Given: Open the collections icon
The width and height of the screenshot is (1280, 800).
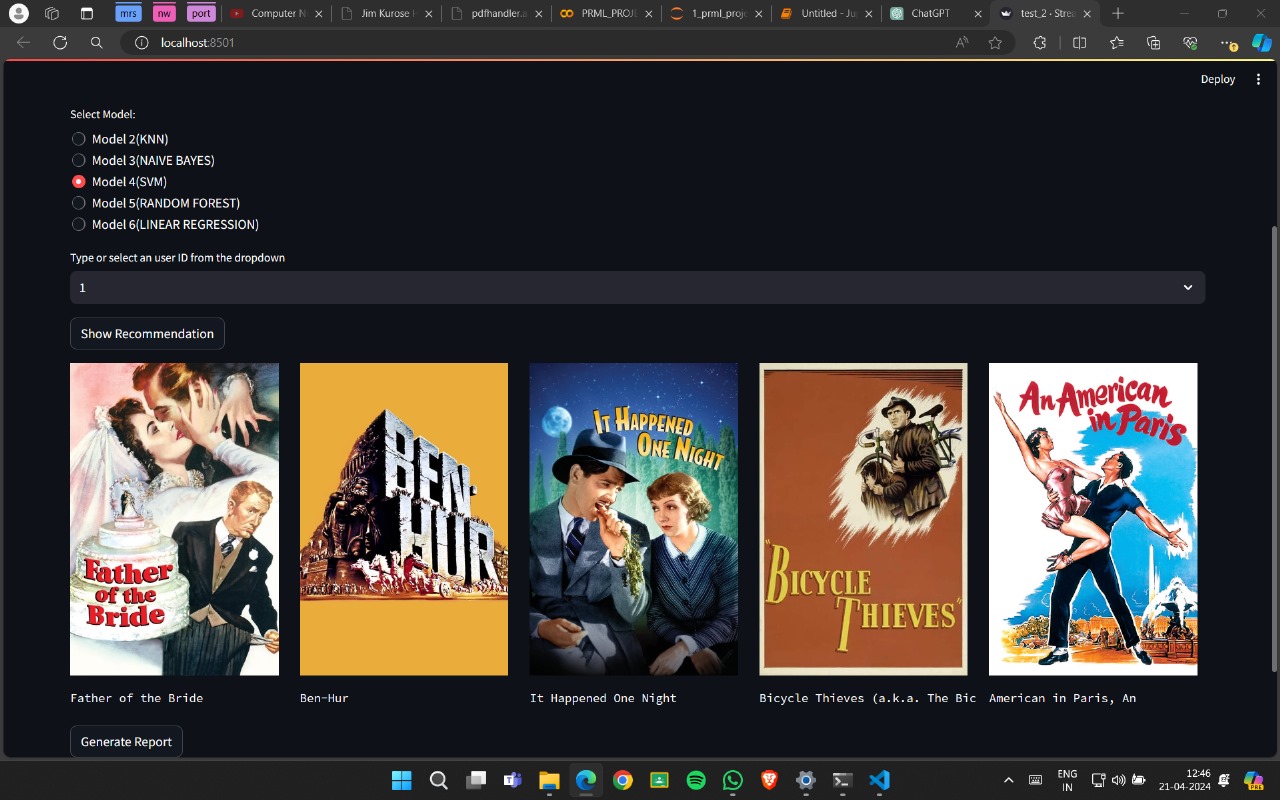Looking at the screenshot, I should click(1153, 43).
